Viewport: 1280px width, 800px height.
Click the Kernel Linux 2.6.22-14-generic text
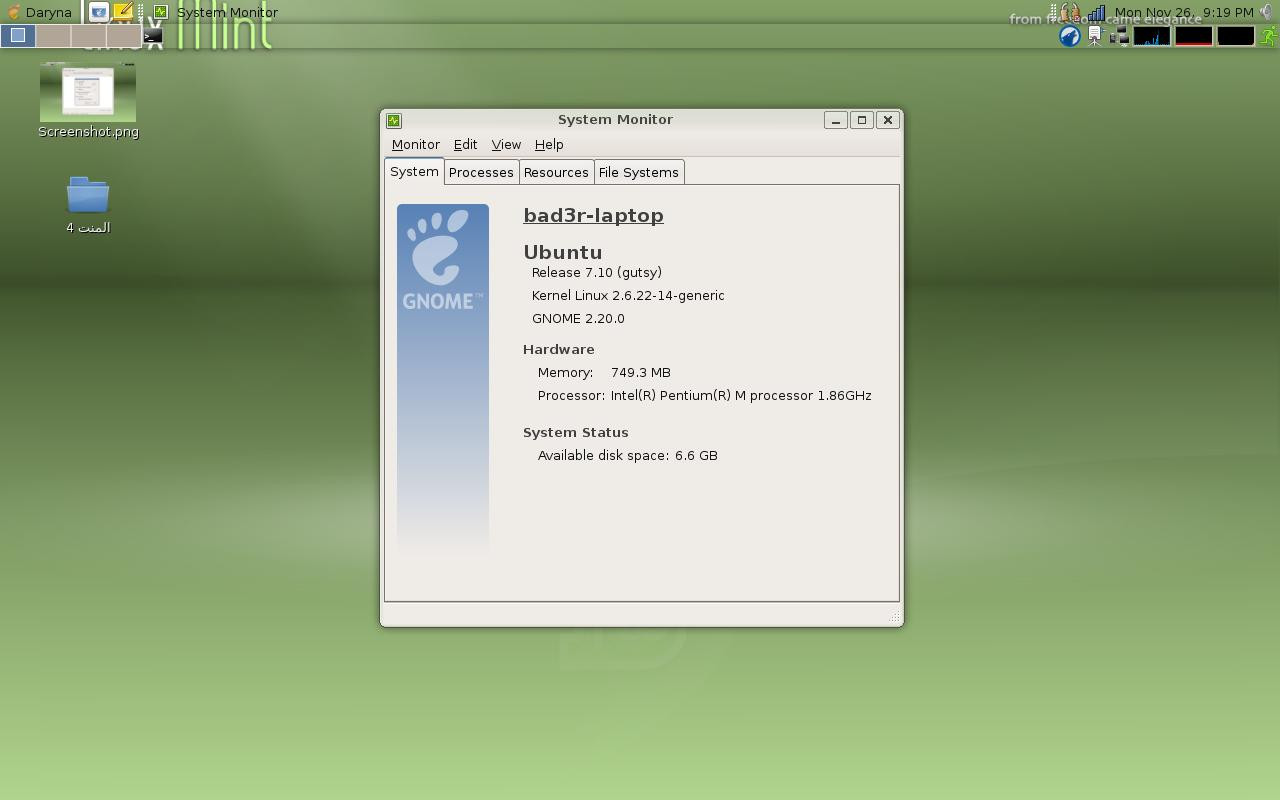coord(628,295)
